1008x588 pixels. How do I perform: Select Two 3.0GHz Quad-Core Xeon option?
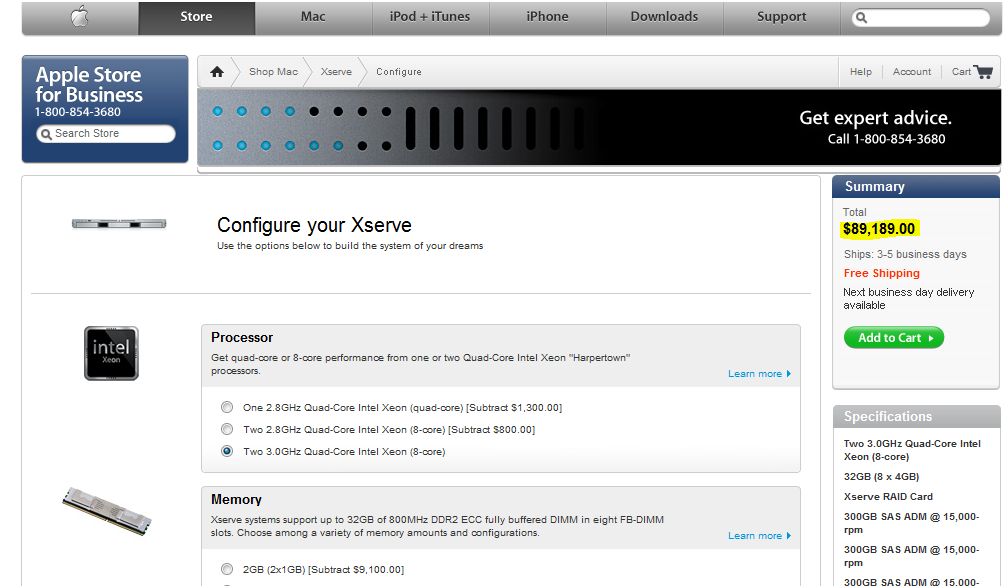(227, 451)
